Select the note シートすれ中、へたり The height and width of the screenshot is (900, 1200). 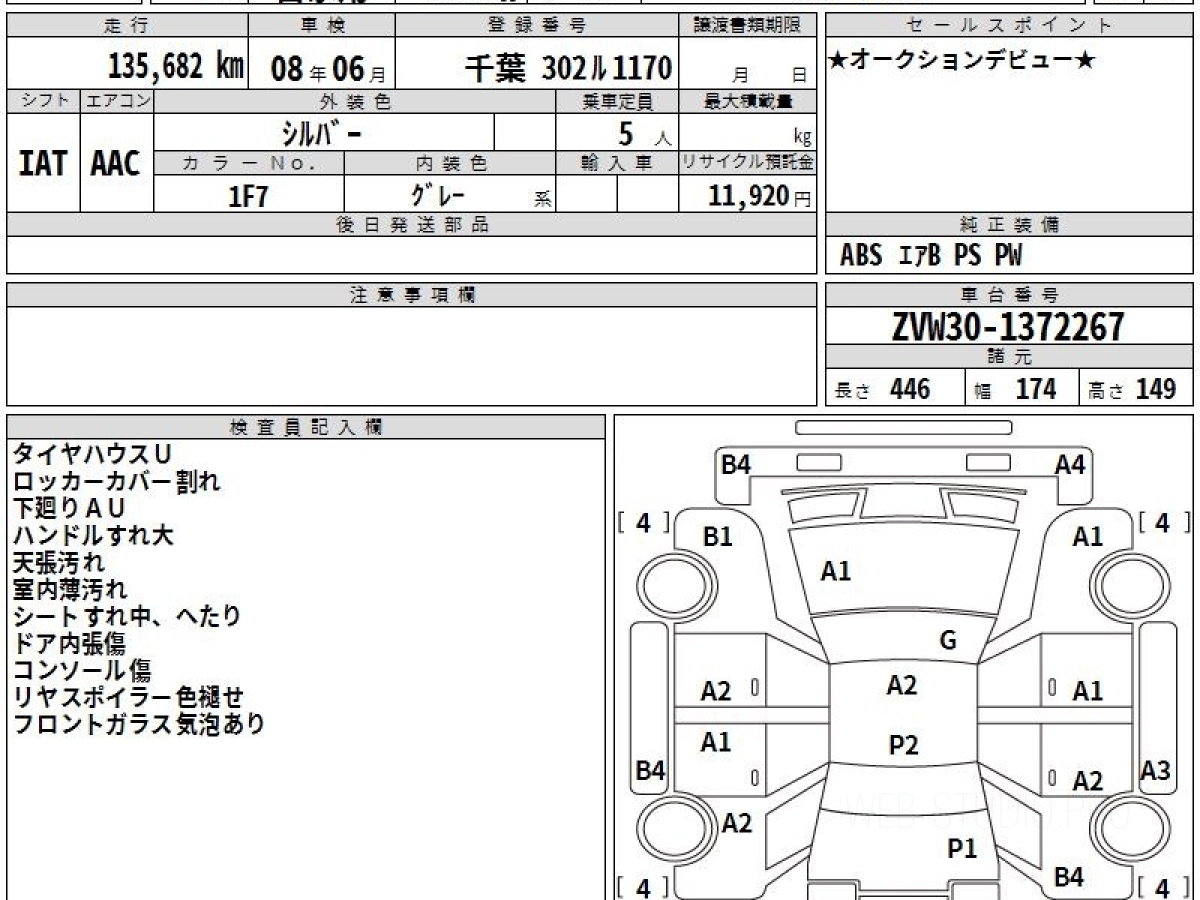(x=127, y=616)
